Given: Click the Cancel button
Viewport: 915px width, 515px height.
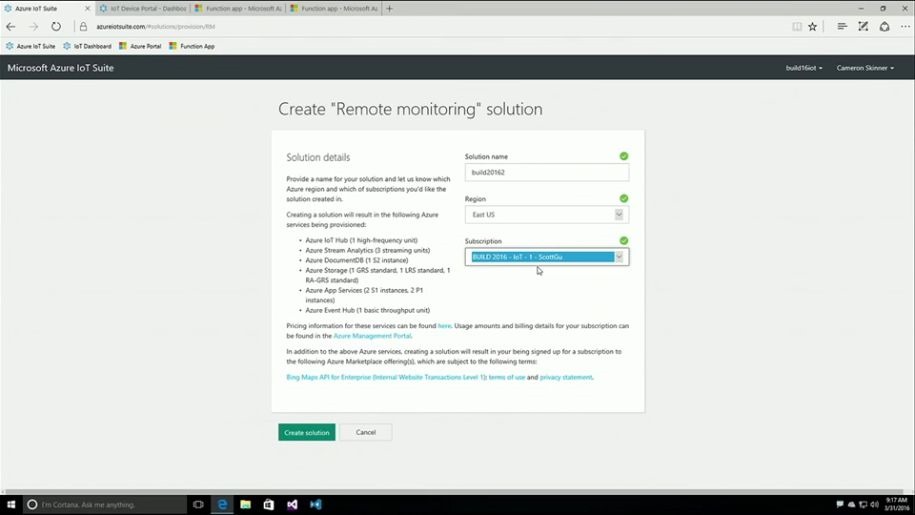Looking at the screenshot, I should click(x=366, y=433).
